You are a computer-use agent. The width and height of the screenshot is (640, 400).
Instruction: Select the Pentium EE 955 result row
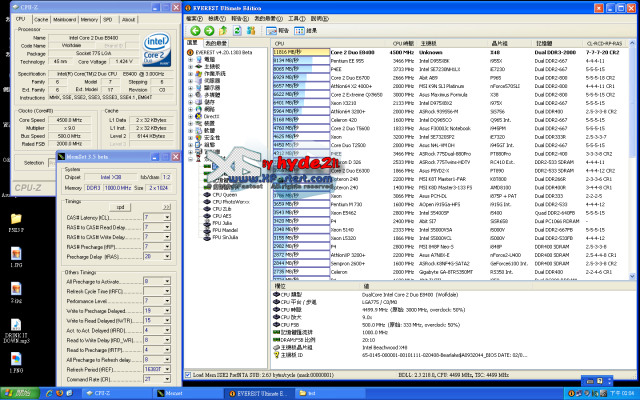(x=450, y=61)
